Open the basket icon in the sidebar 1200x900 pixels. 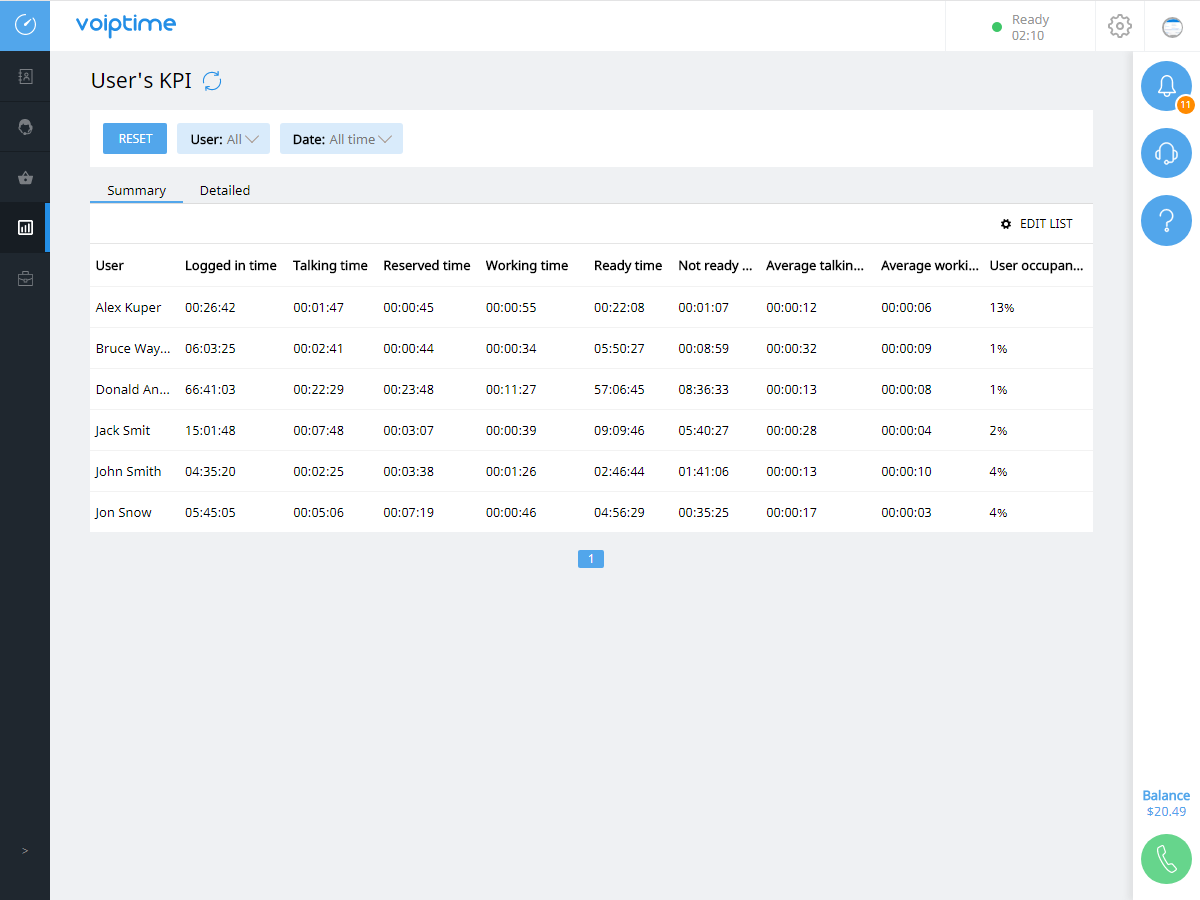(24, 177)
